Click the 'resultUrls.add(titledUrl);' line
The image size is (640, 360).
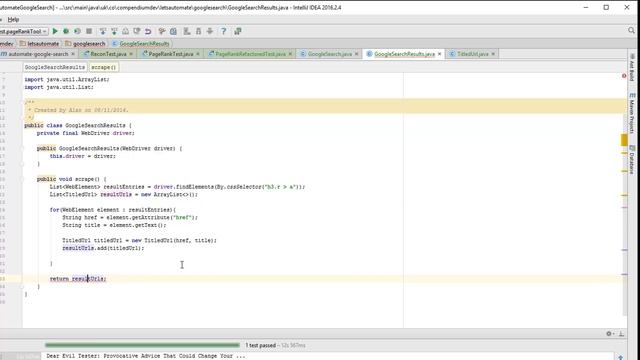pyautogui.click(x=103, y=248)
